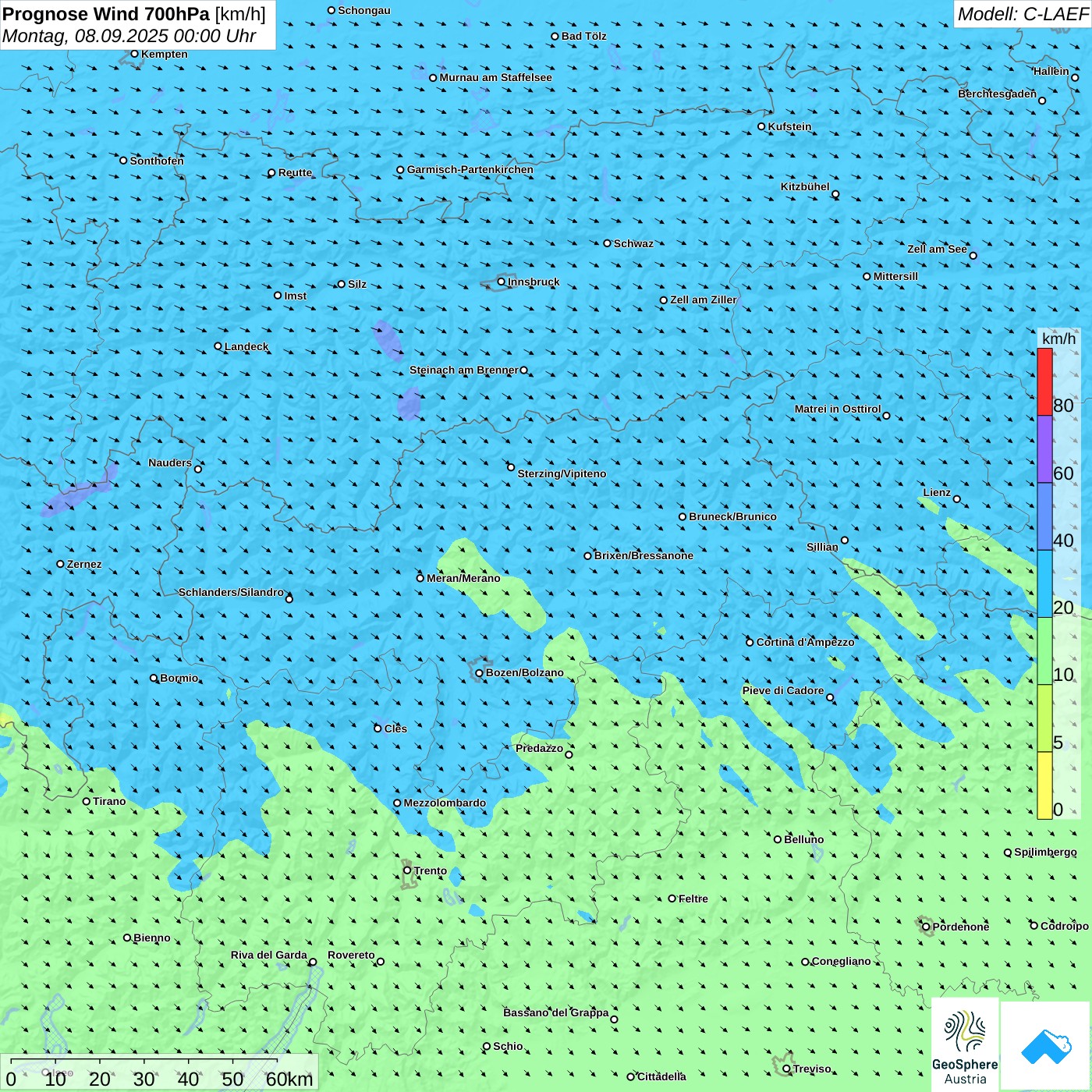Click the Schongau label
This screenshot has height=1092, width=1092.
coord(364,10)
